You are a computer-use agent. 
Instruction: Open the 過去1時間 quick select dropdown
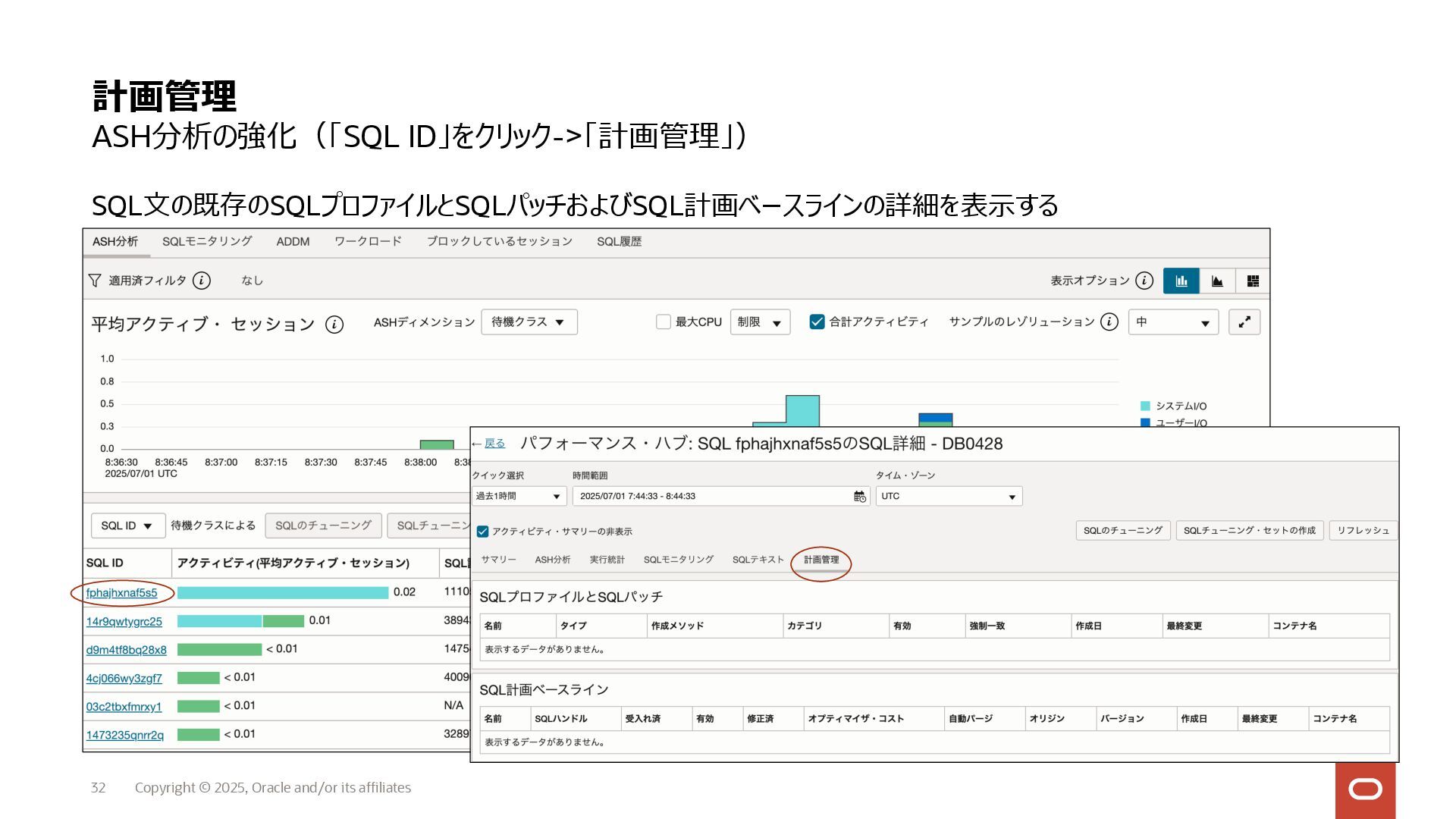pyautogui.click(x=519, y=497)
